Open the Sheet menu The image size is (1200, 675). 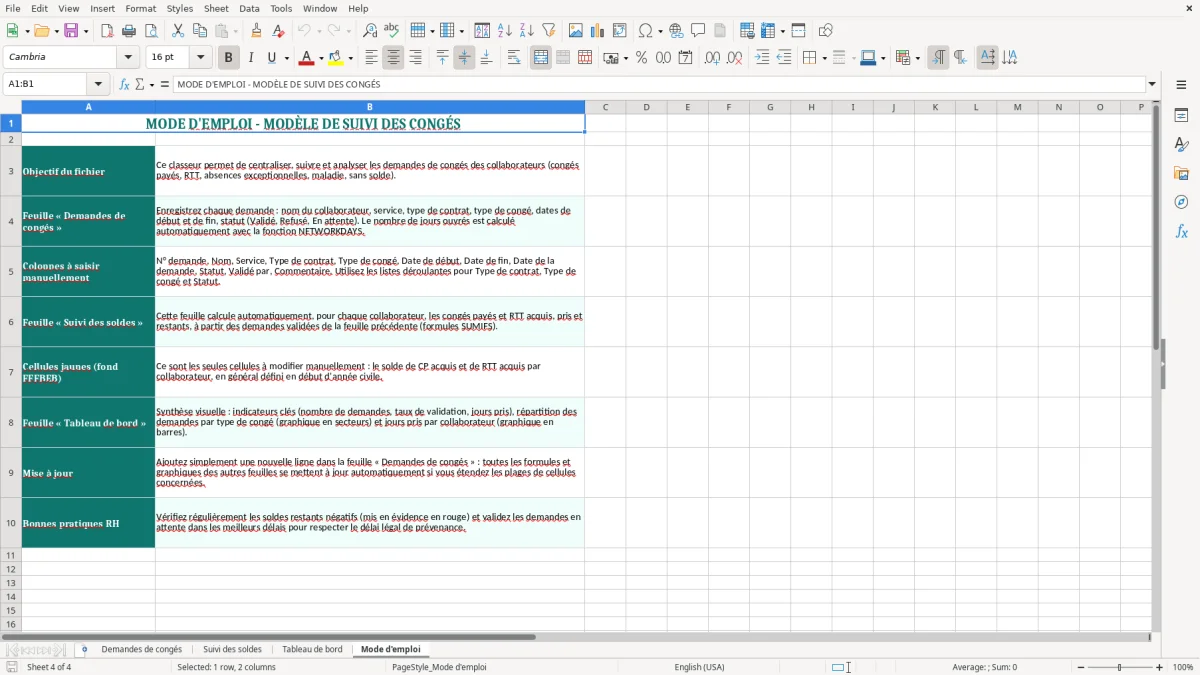point(216,8)
